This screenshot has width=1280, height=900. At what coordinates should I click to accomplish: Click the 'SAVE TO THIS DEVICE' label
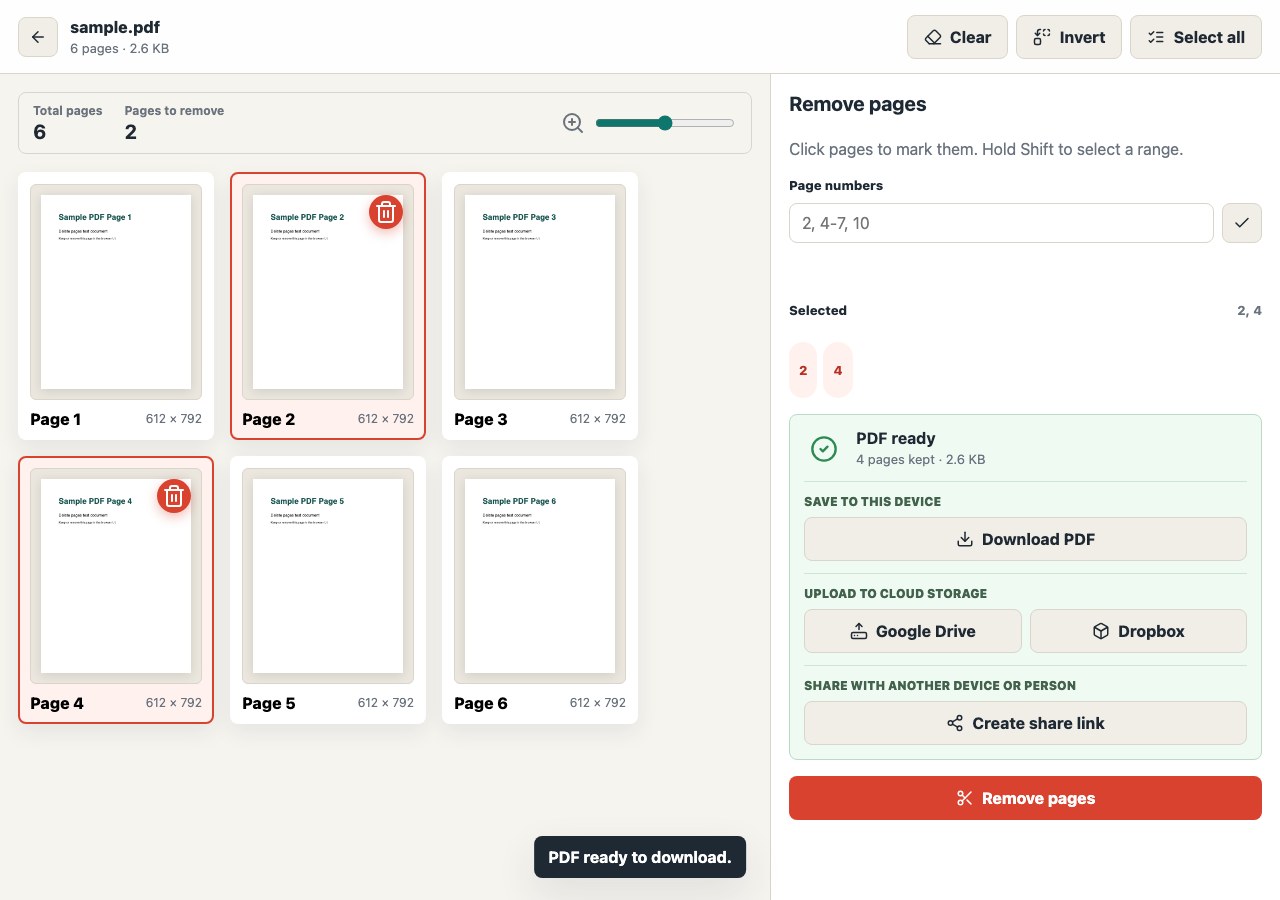[872, 501]
